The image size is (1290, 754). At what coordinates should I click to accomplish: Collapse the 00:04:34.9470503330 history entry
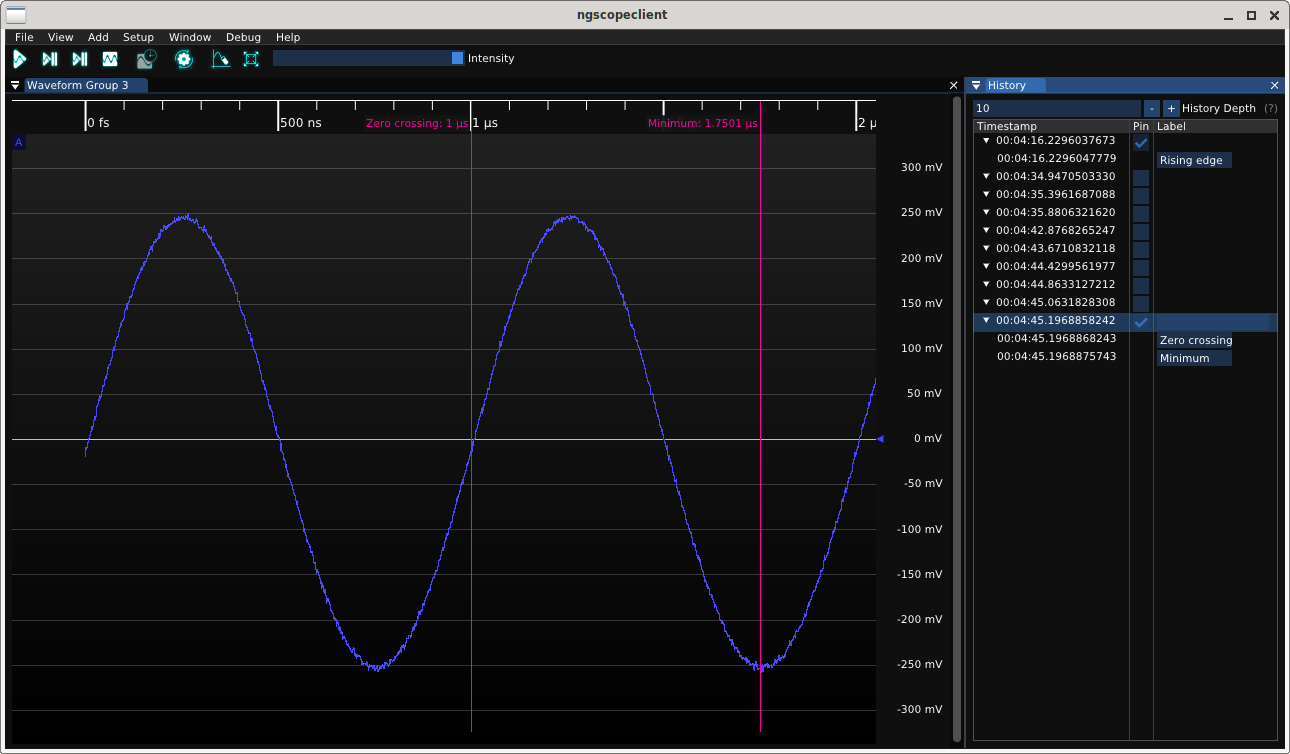(x=987, y=177)
